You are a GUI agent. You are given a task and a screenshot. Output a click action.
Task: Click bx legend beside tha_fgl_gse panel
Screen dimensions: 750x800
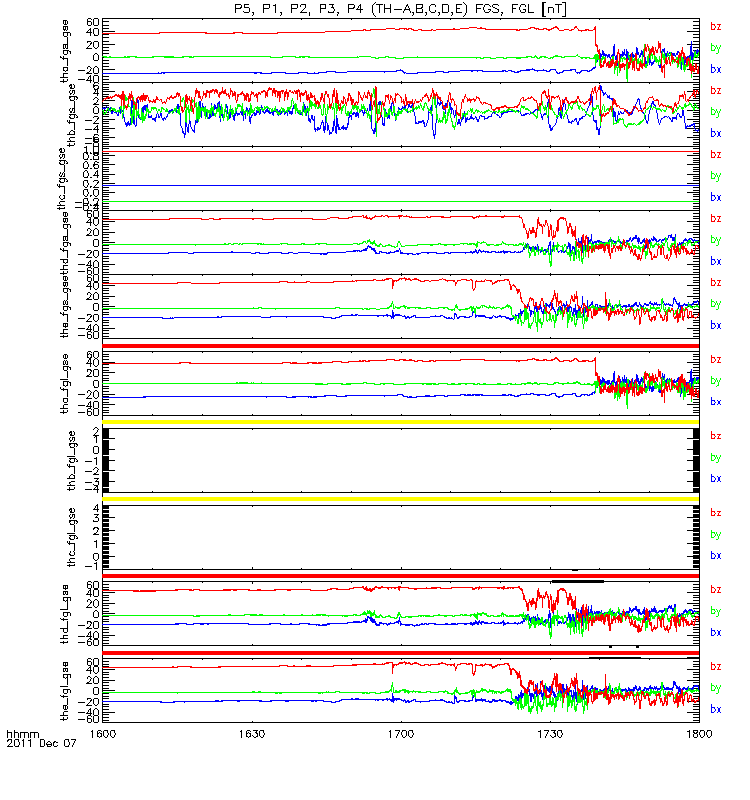click(716, 402)
